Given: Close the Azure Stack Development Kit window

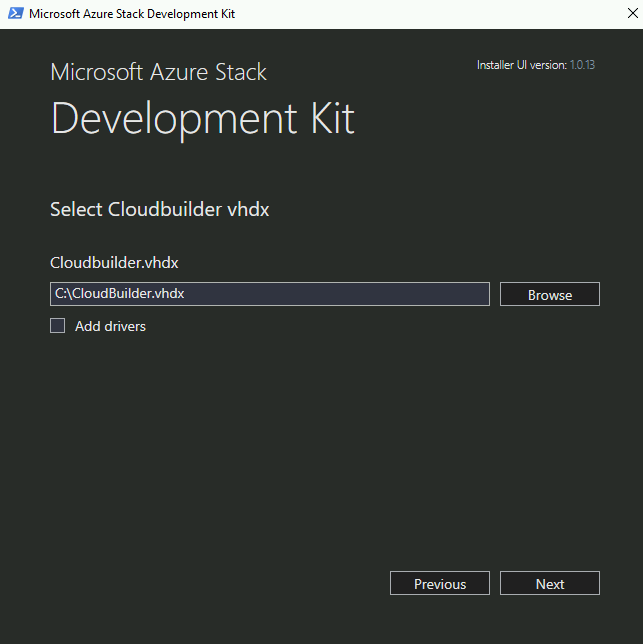Looking at the screenshot, I should tap(633, 14).
